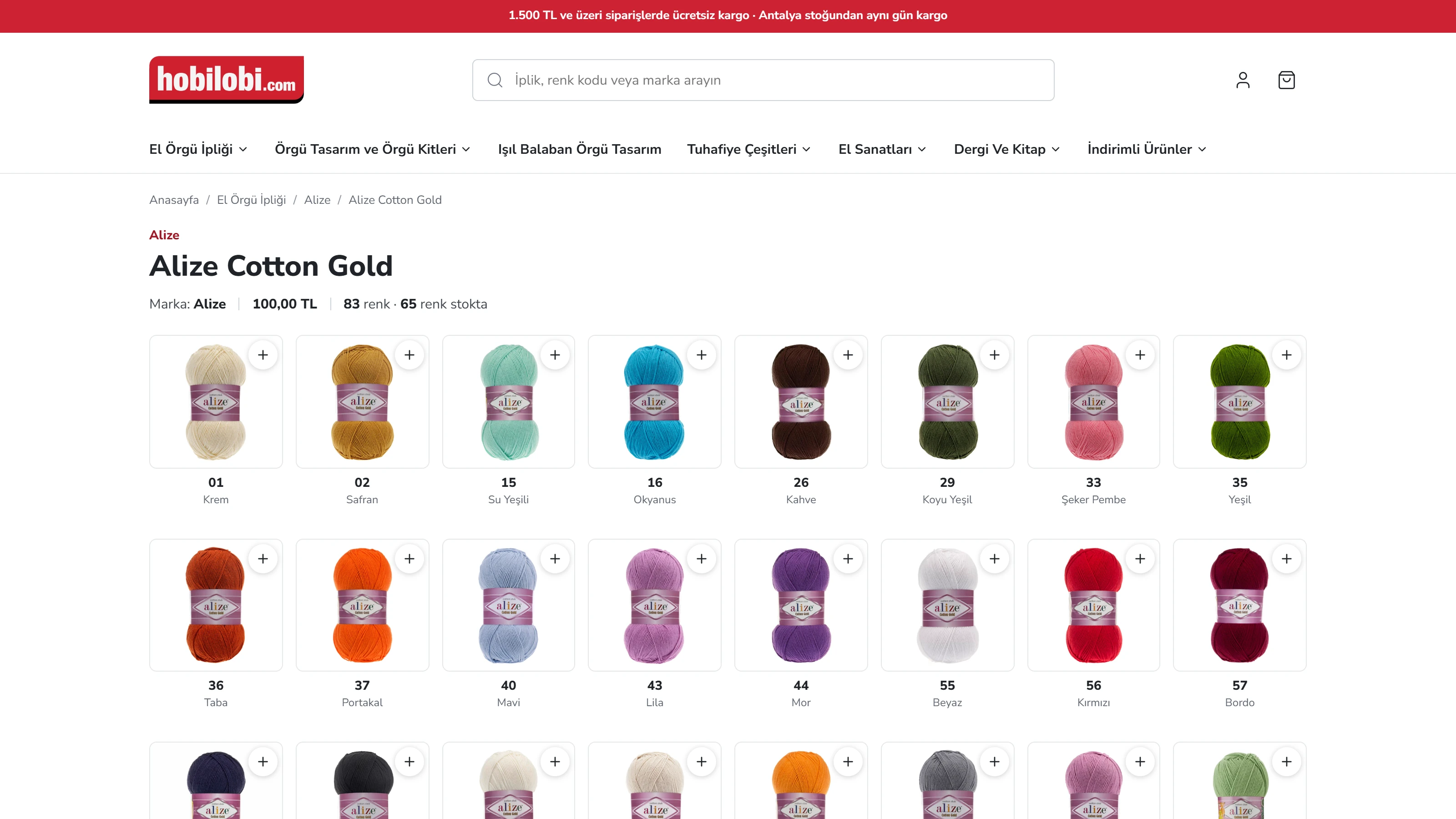Open Işıl Balaban Örgü Tasarım page

(579, 149)
